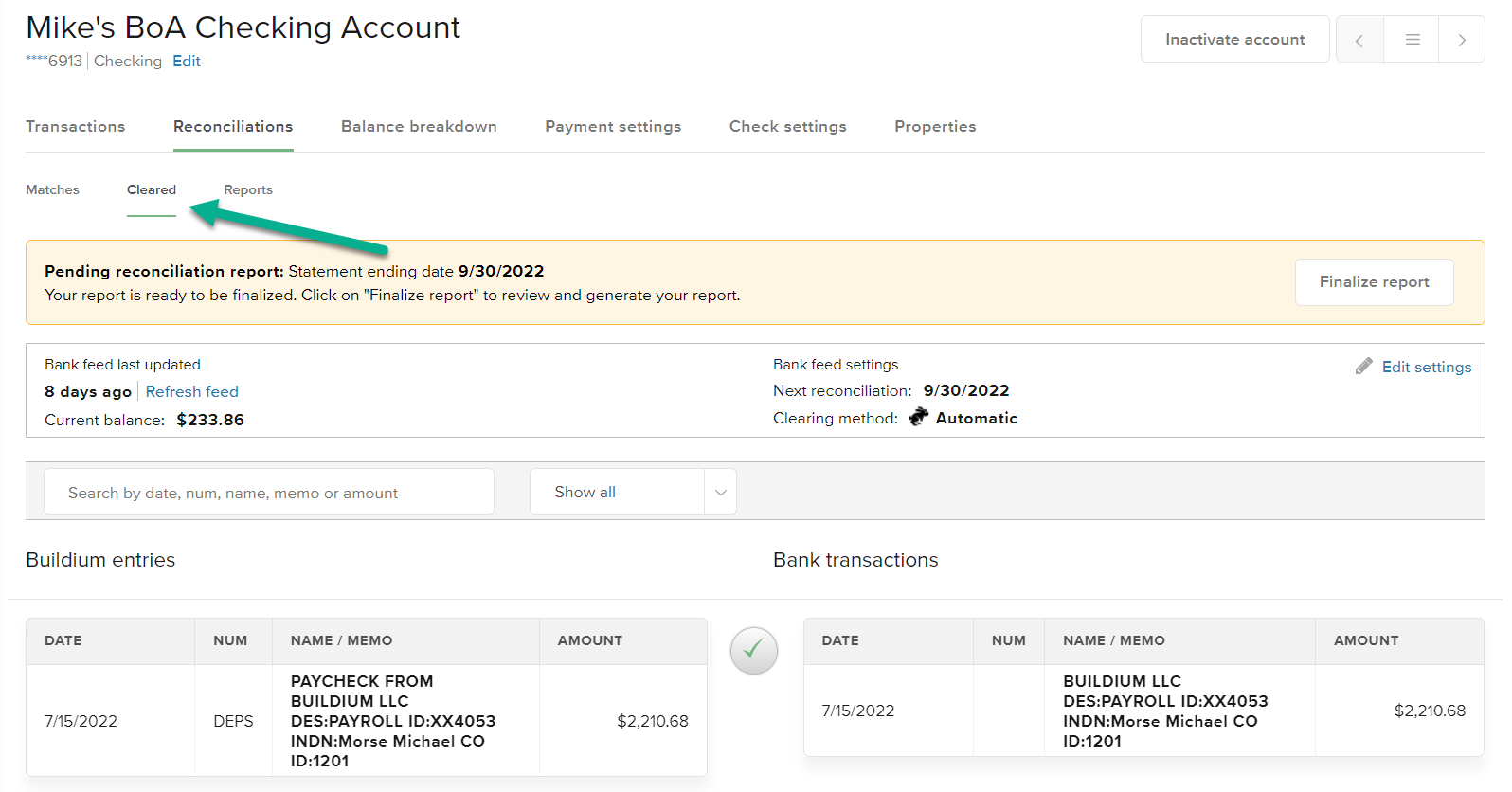The height and width of the screenshot is (792, 1512).
Task: Select Buildium entry date 7/15/2022
Action: [81, 721]
